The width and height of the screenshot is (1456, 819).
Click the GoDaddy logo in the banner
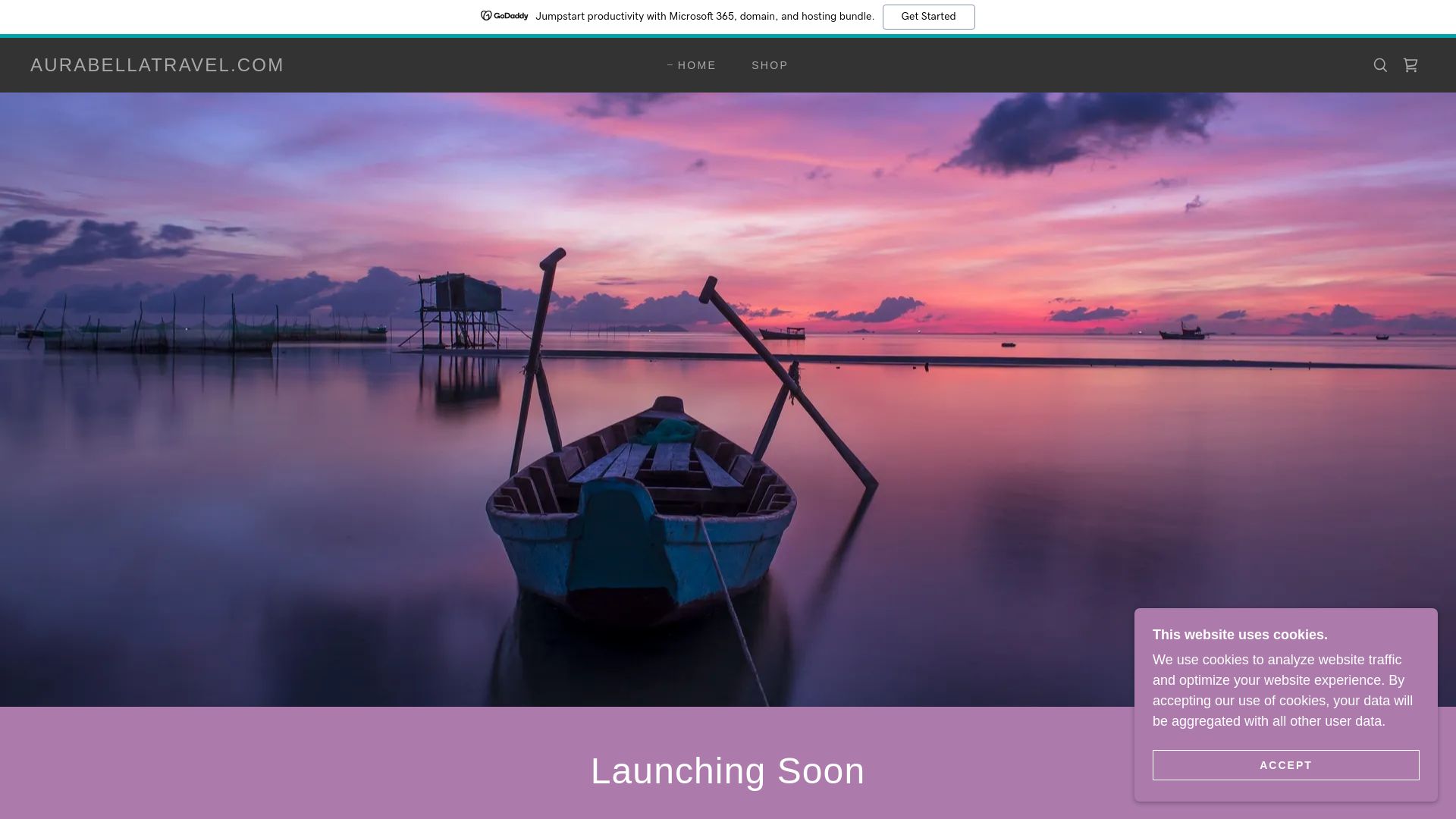pos(504,16)
